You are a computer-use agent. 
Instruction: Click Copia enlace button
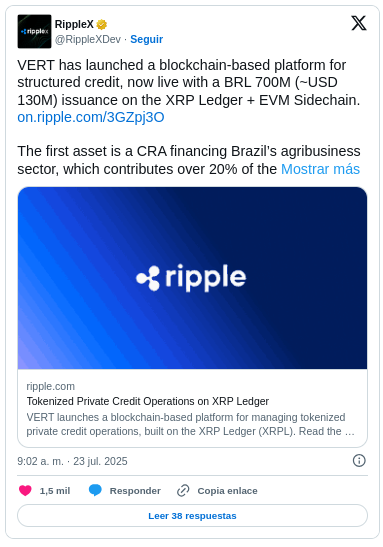tap(227, 491)
